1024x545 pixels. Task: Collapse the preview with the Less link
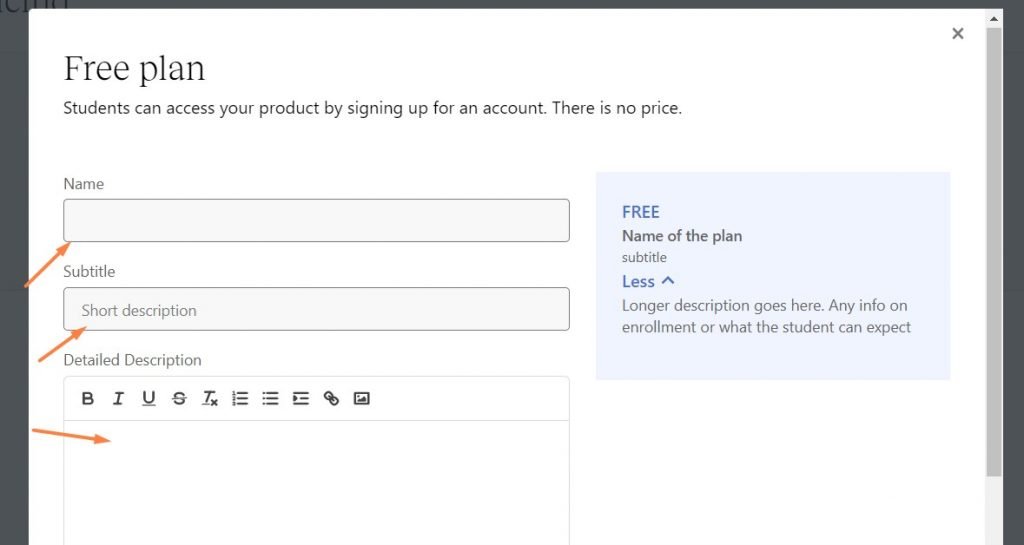638,282
